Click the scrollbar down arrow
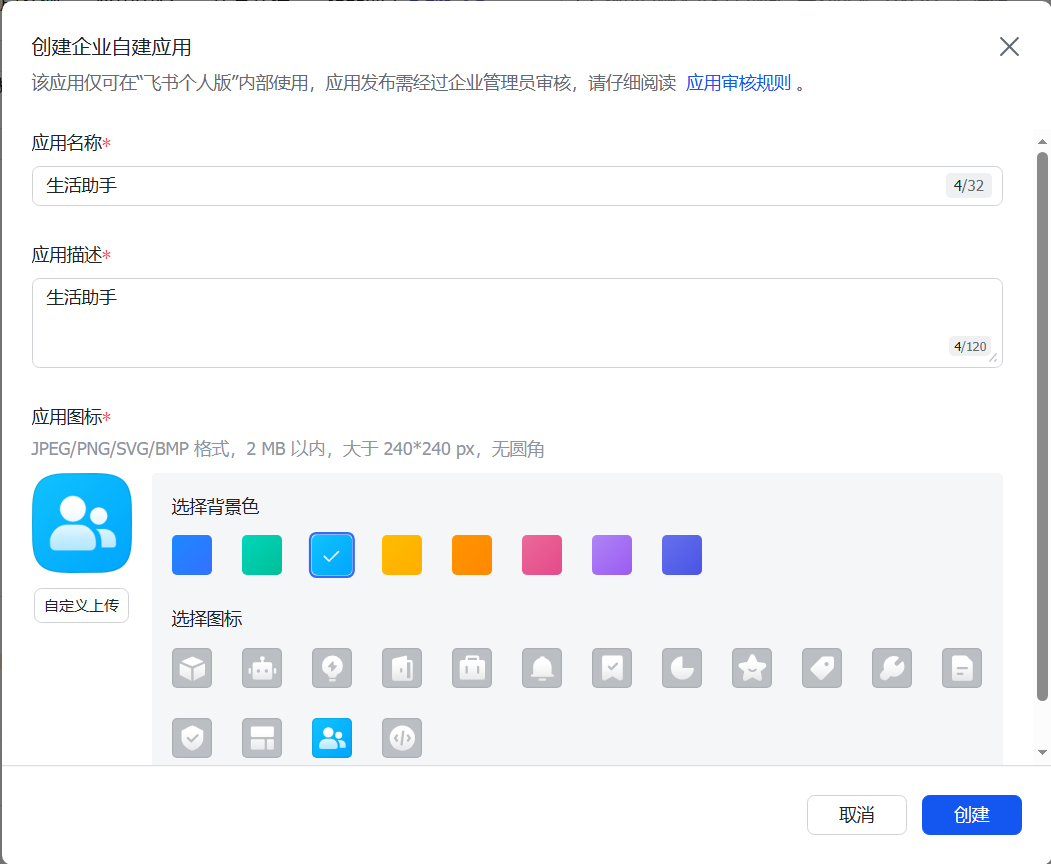The width and height of the screenshot is (1051, 864). pyautogui.click(x=1042, y=752)
